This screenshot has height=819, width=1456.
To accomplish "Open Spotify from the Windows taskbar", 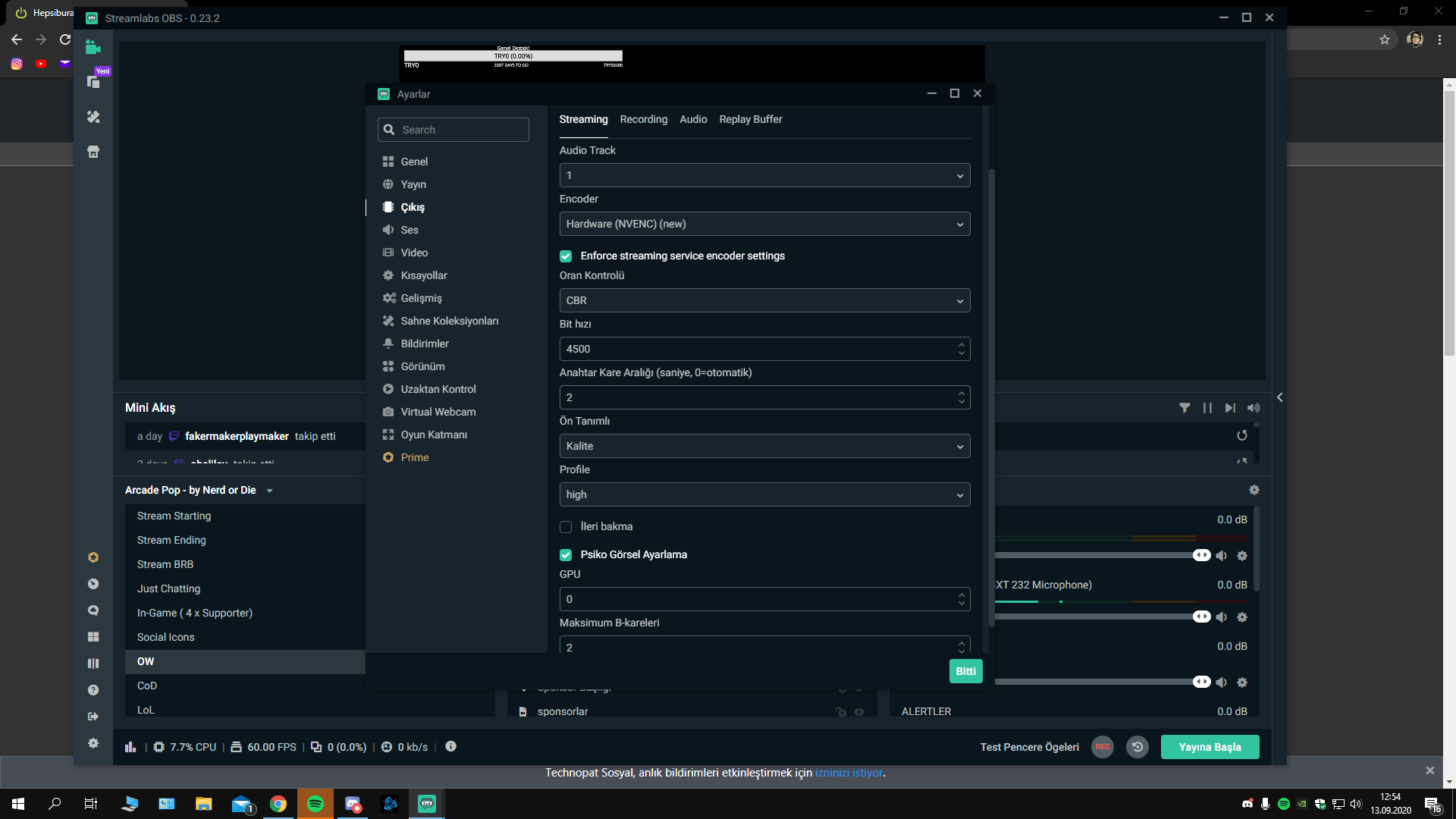I will 315,804.
